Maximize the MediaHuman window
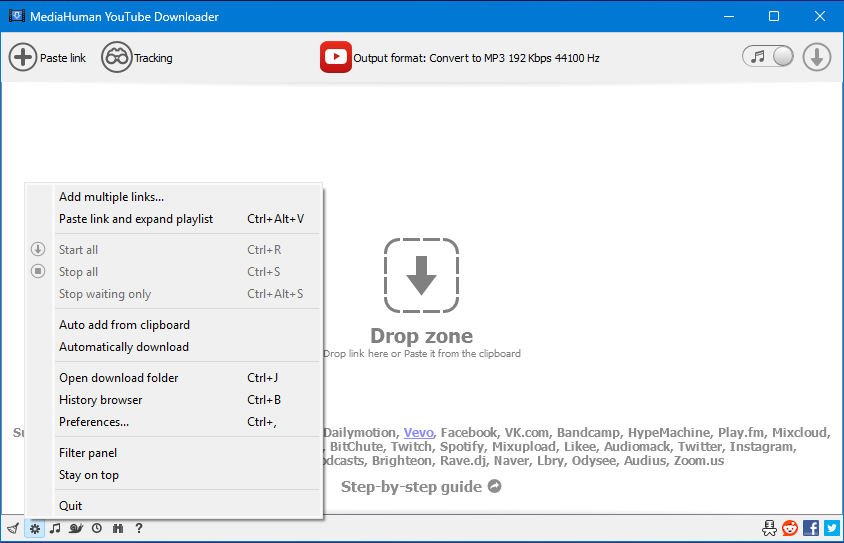Viewport: 844px width, 543px height. [774, 16]
